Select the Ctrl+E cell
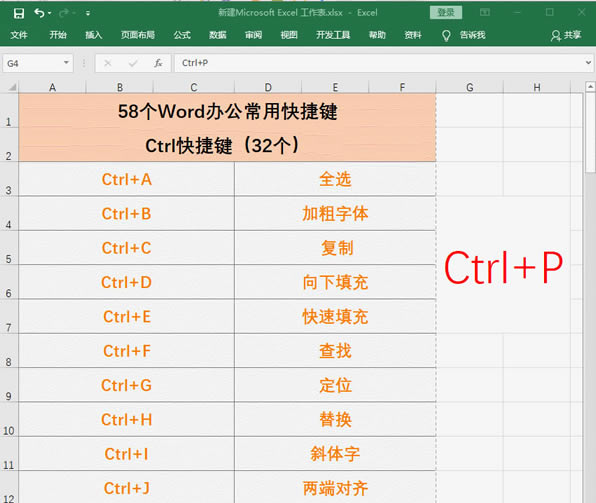Viewport: 596px width, 503px height. tap(127, 317)
